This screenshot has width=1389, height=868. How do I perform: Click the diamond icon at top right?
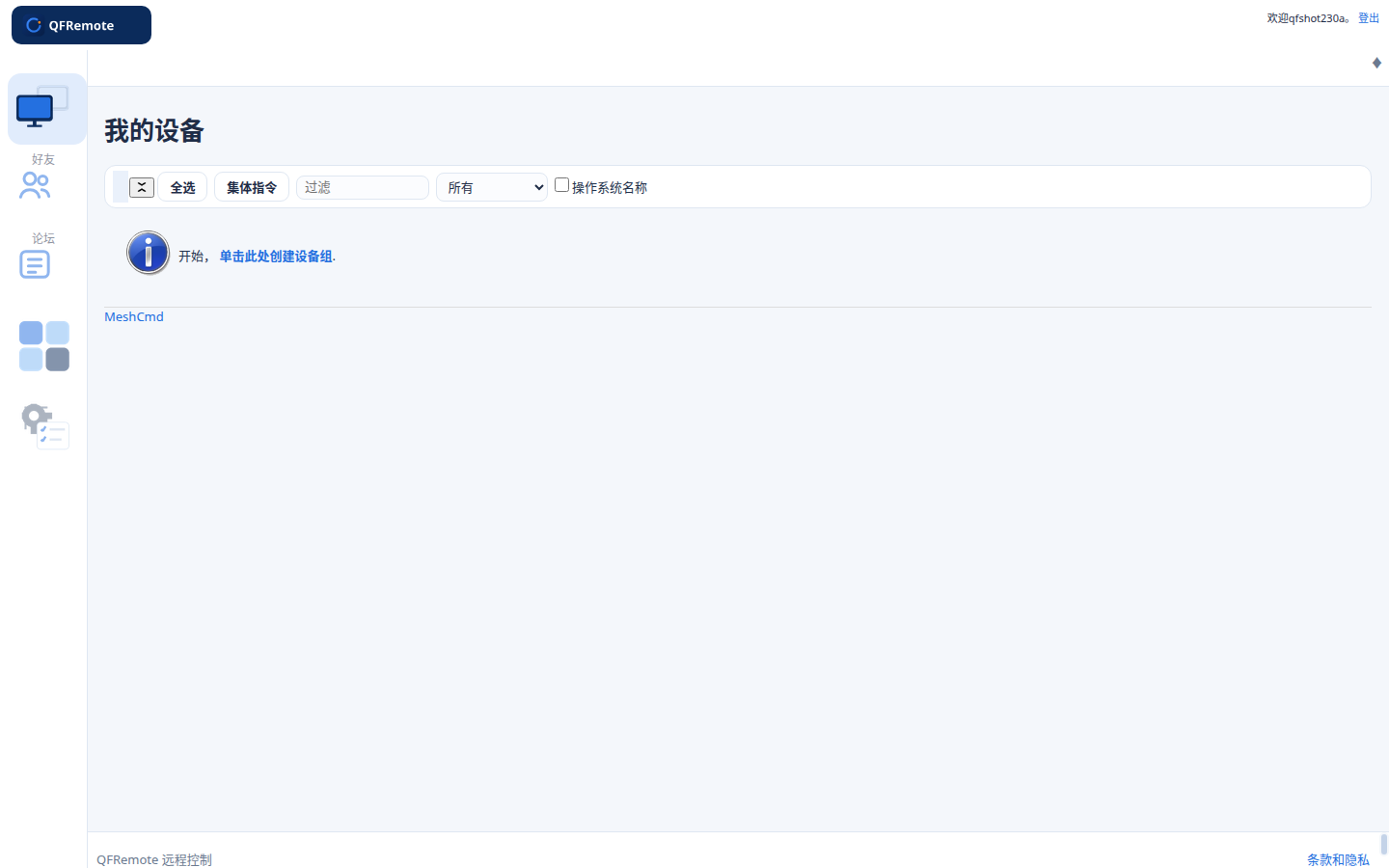coord(1376,63)
